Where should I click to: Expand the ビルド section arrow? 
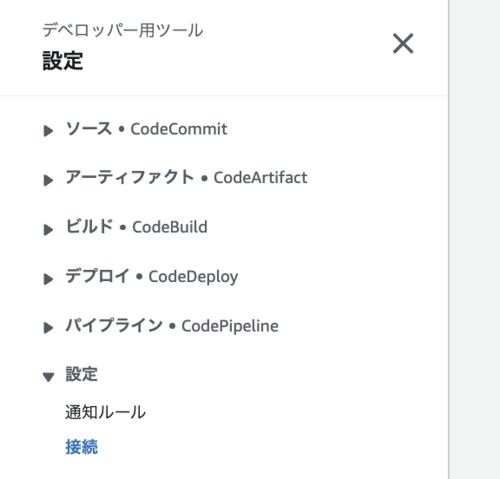[48, 229]
